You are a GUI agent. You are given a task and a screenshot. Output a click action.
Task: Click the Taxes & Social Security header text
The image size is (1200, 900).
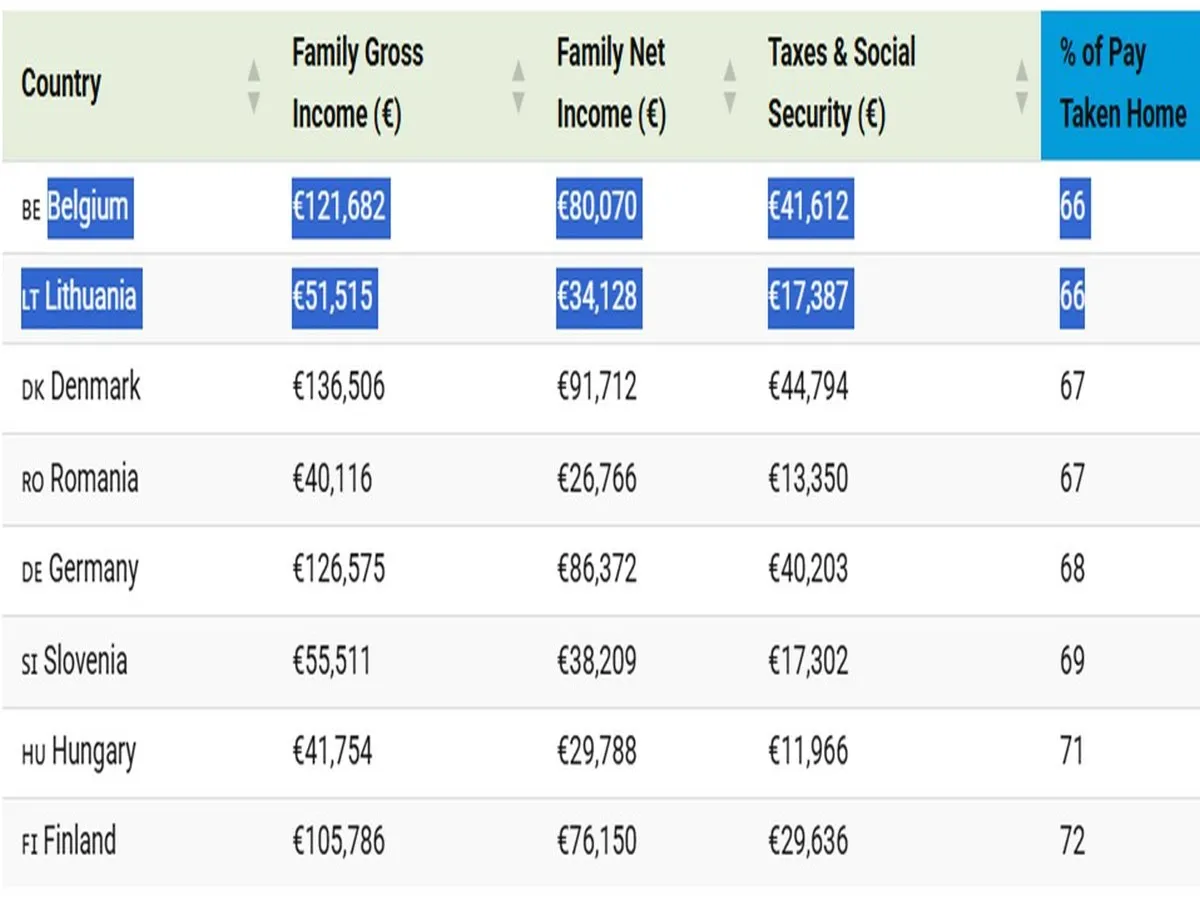pos(841,84)
